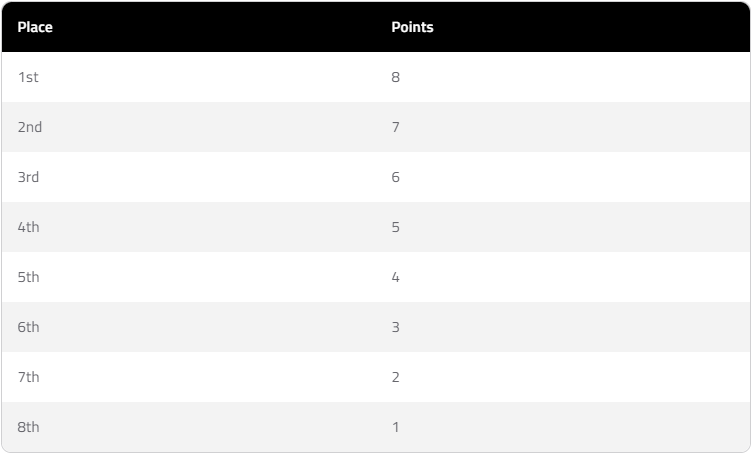Click the points value 5
Screen dimensions: 753x455
396,227
